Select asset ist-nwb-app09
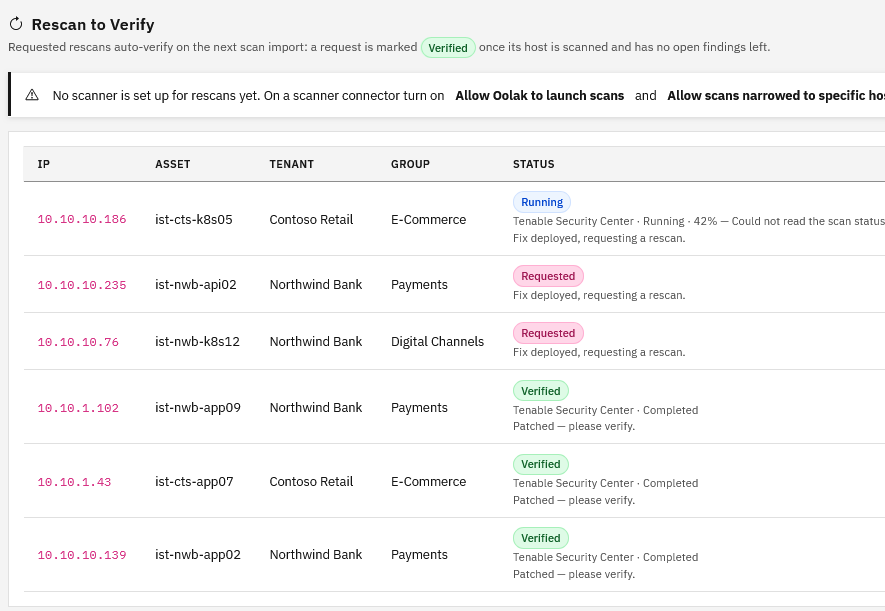The width and height of the screenshot is (885, 611). [198, 407]
